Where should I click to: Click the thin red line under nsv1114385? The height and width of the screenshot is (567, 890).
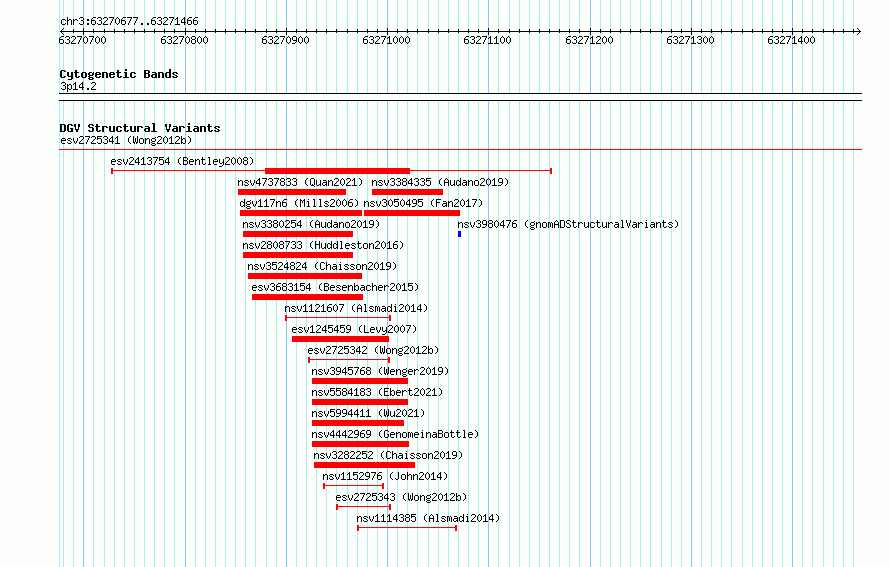click(x=407, y=528)
